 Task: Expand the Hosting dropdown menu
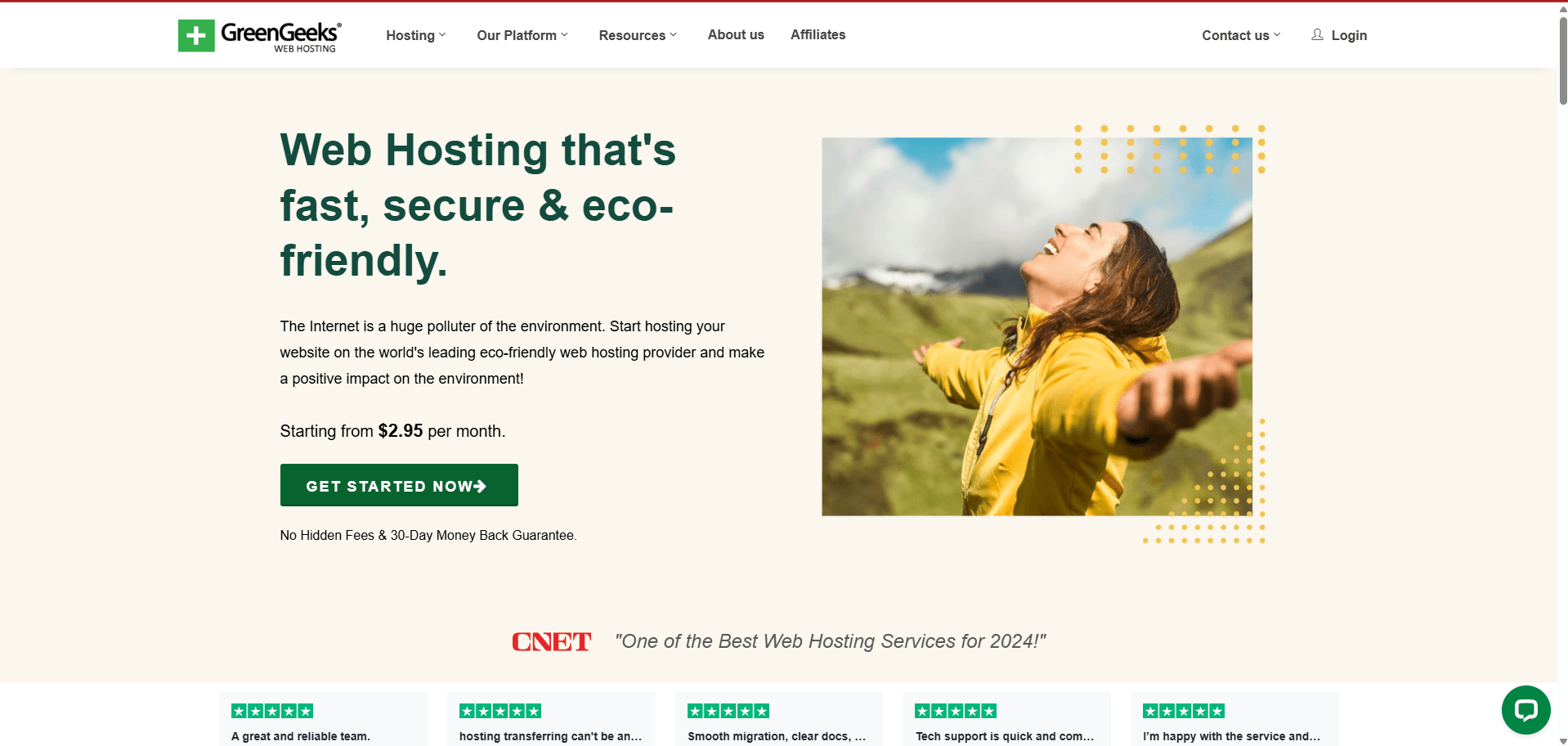click(416, 35)
